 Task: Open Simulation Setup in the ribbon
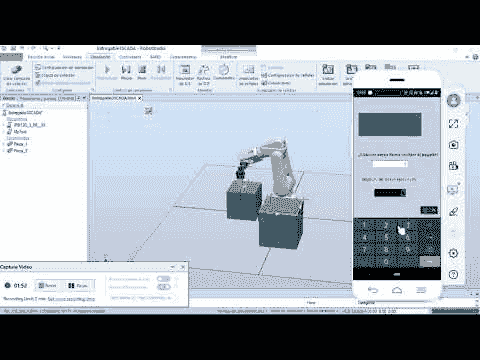point(65,67)
